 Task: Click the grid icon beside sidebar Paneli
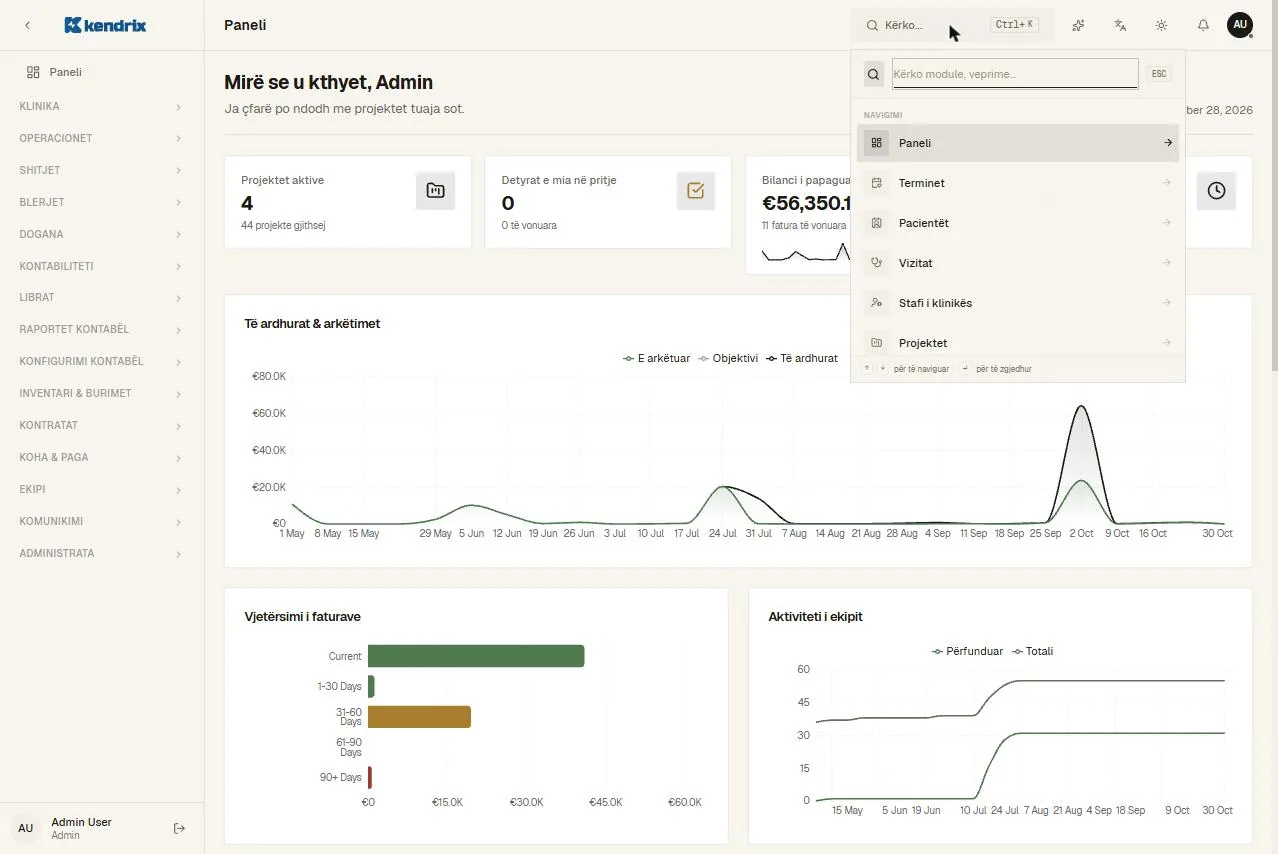coord(33,72)
